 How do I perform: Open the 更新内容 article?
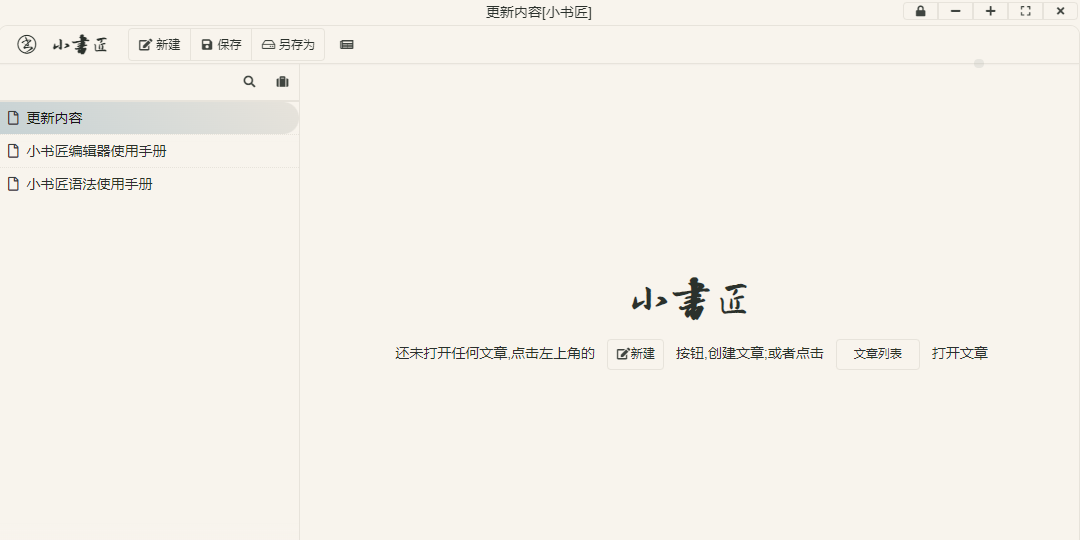[x=149, y=118]
